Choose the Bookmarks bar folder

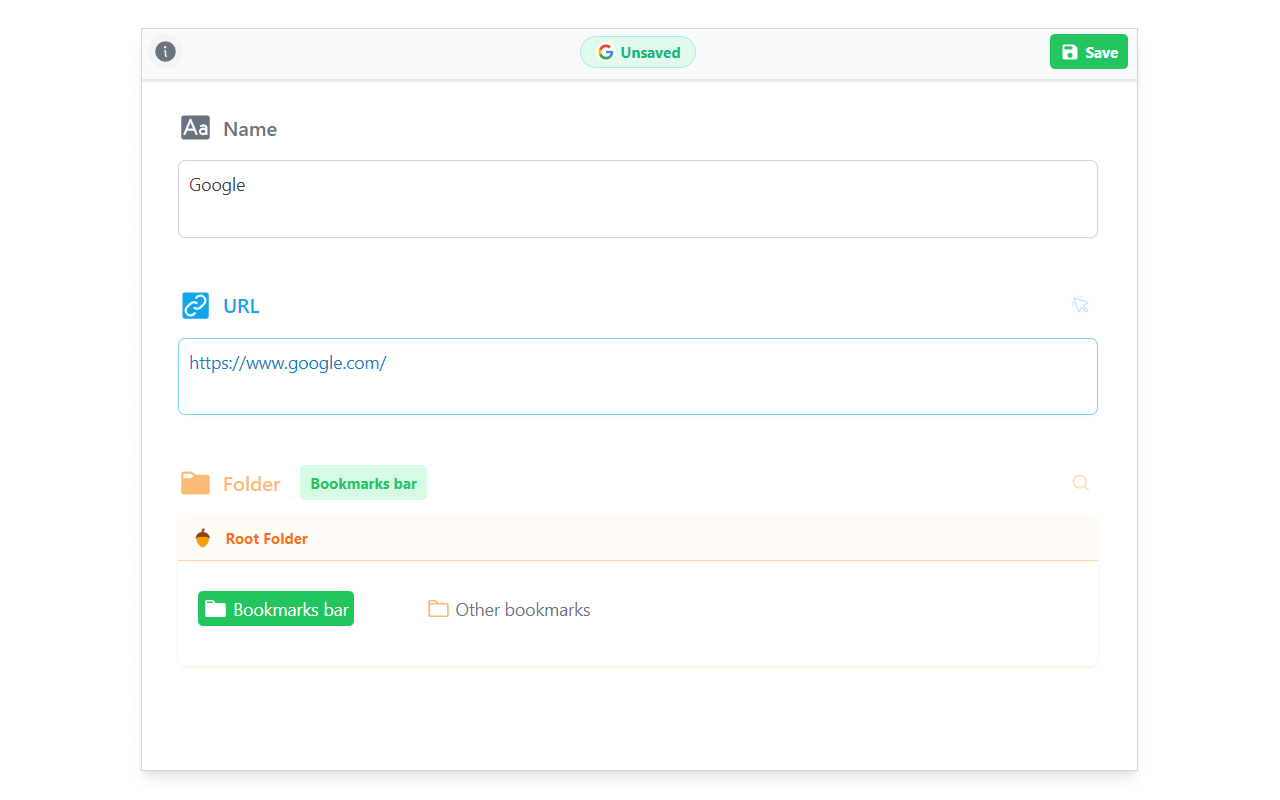pos(276,609)
